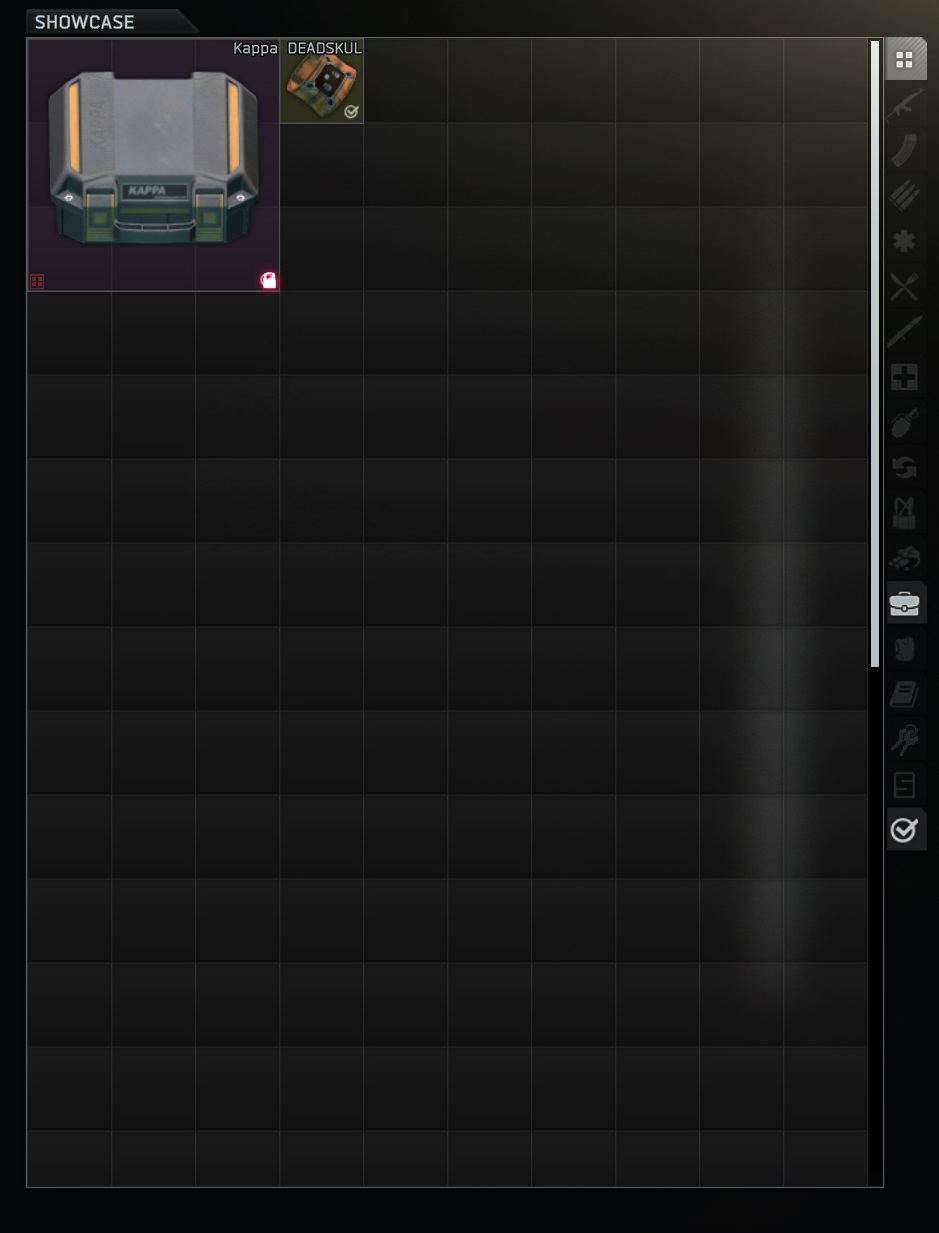This screenshot has width=939, height=1233.
Task: Filter by medical cross icon
Action: (905, 377)
